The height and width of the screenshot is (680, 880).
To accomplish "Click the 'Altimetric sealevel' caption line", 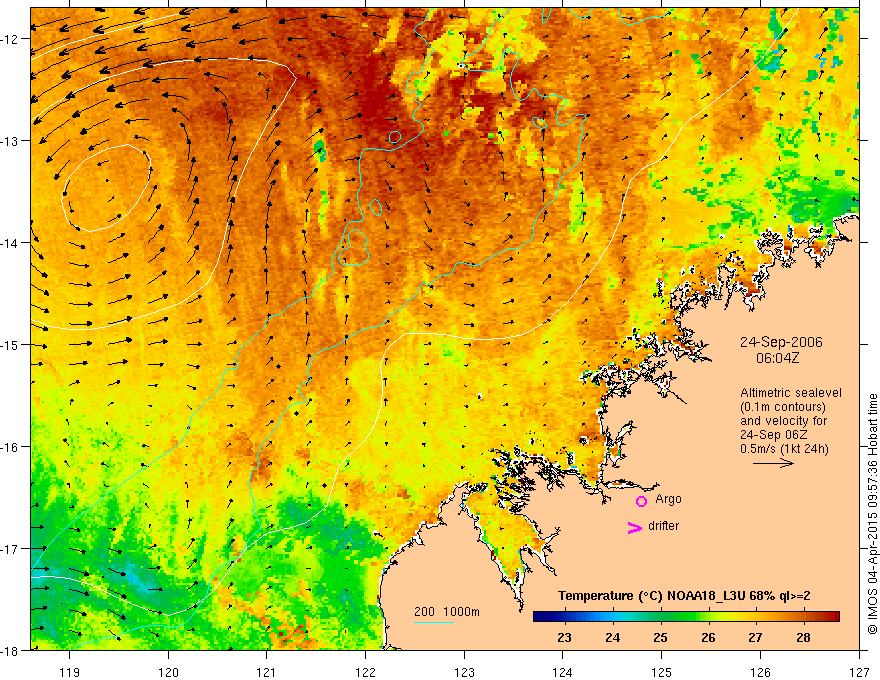I will click(x=791, y=393).
